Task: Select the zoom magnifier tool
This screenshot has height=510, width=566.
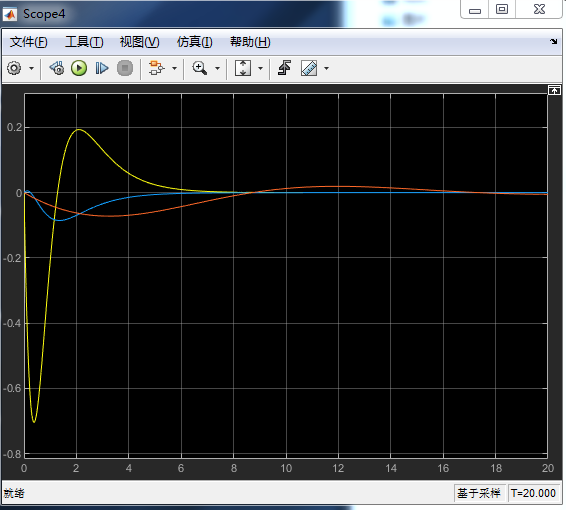Action: [x=200, y=68]
